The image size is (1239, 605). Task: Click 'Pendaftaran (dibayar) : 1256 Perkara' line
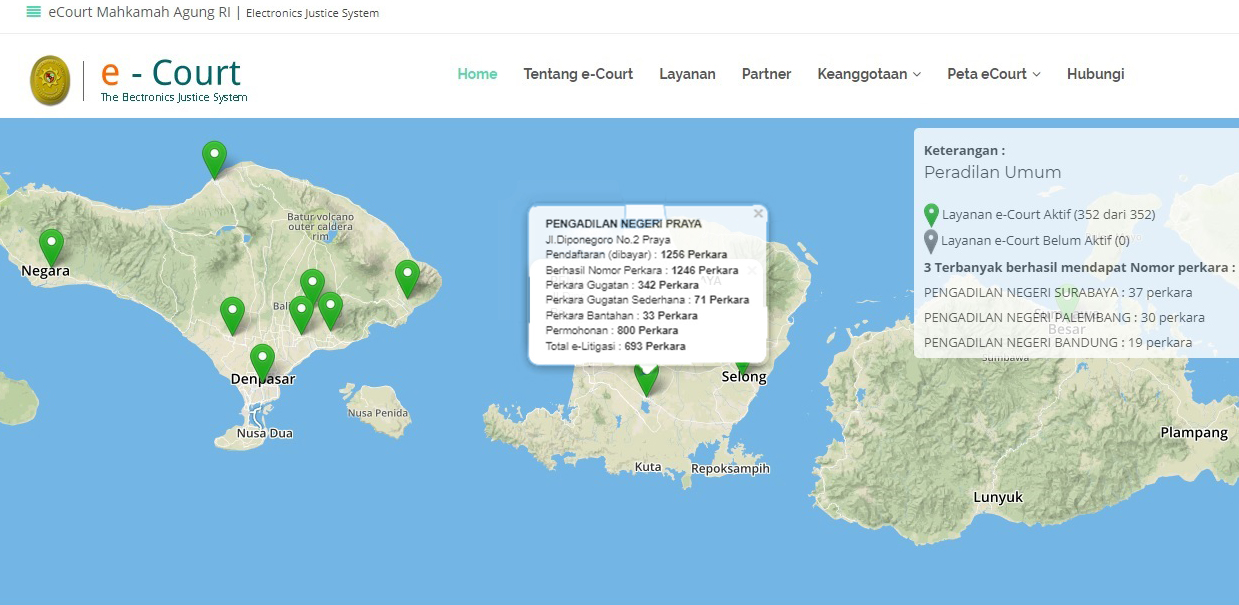point(636,255)
